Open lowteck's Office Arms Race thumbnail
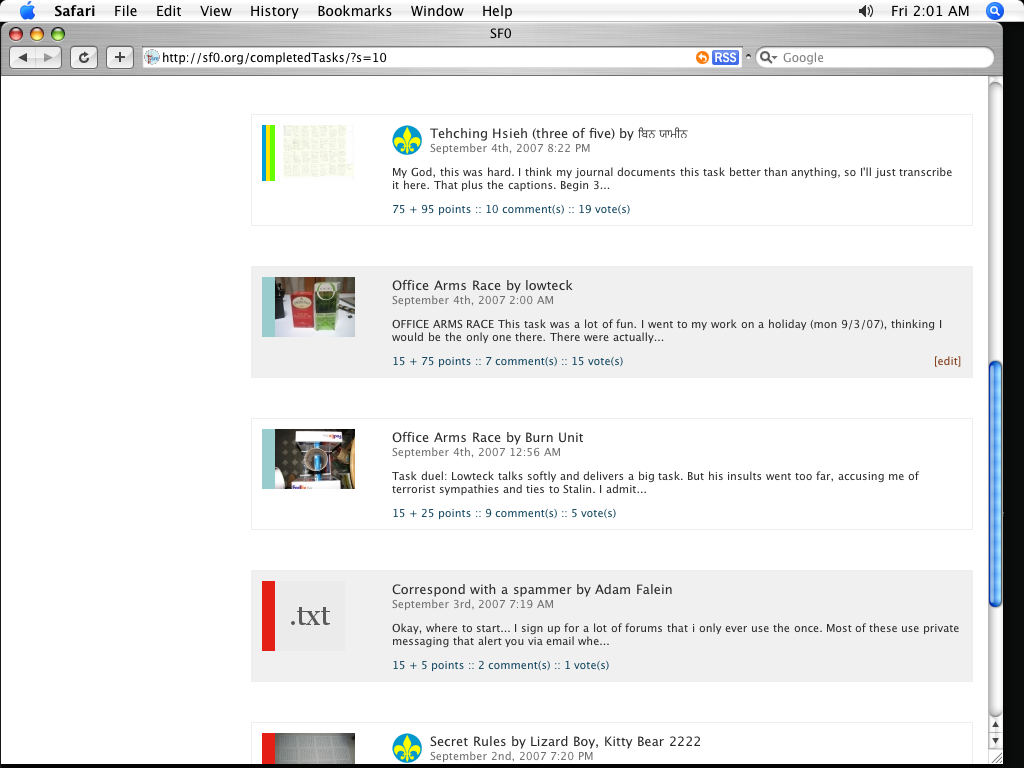This screenshot has width=1024, height=768. 314,307
